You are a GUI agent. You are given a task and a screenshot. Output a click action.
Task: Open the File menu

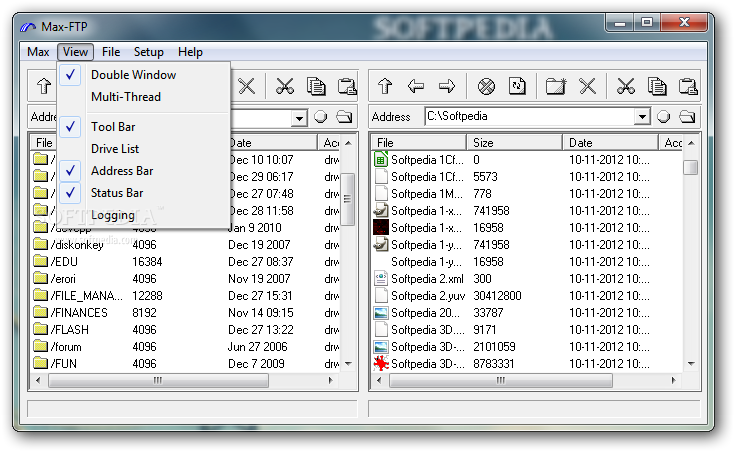click(111, 52)
